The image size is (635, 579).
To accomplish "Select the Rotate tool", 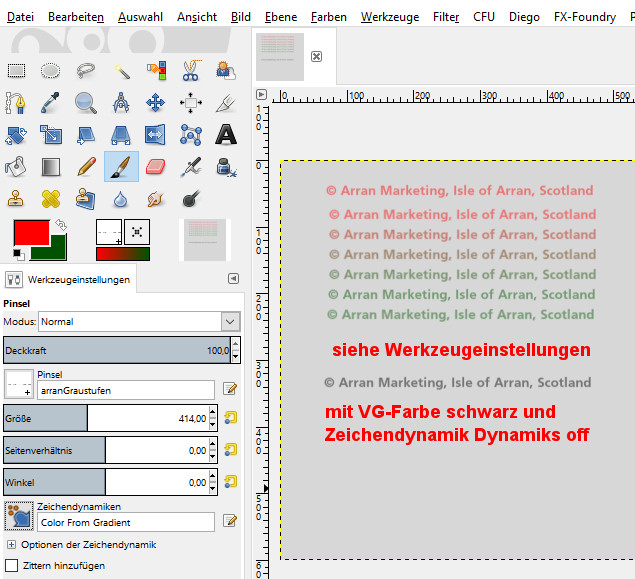I will (16, 135).
